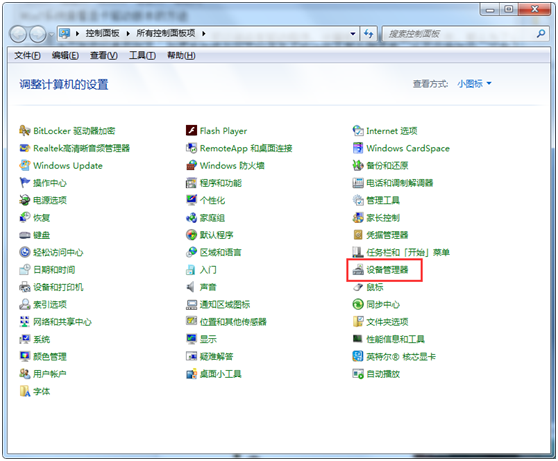Open the BitLocker 驱动器加密 icon
The image size is (558, 461).
[x=24, y=131]
